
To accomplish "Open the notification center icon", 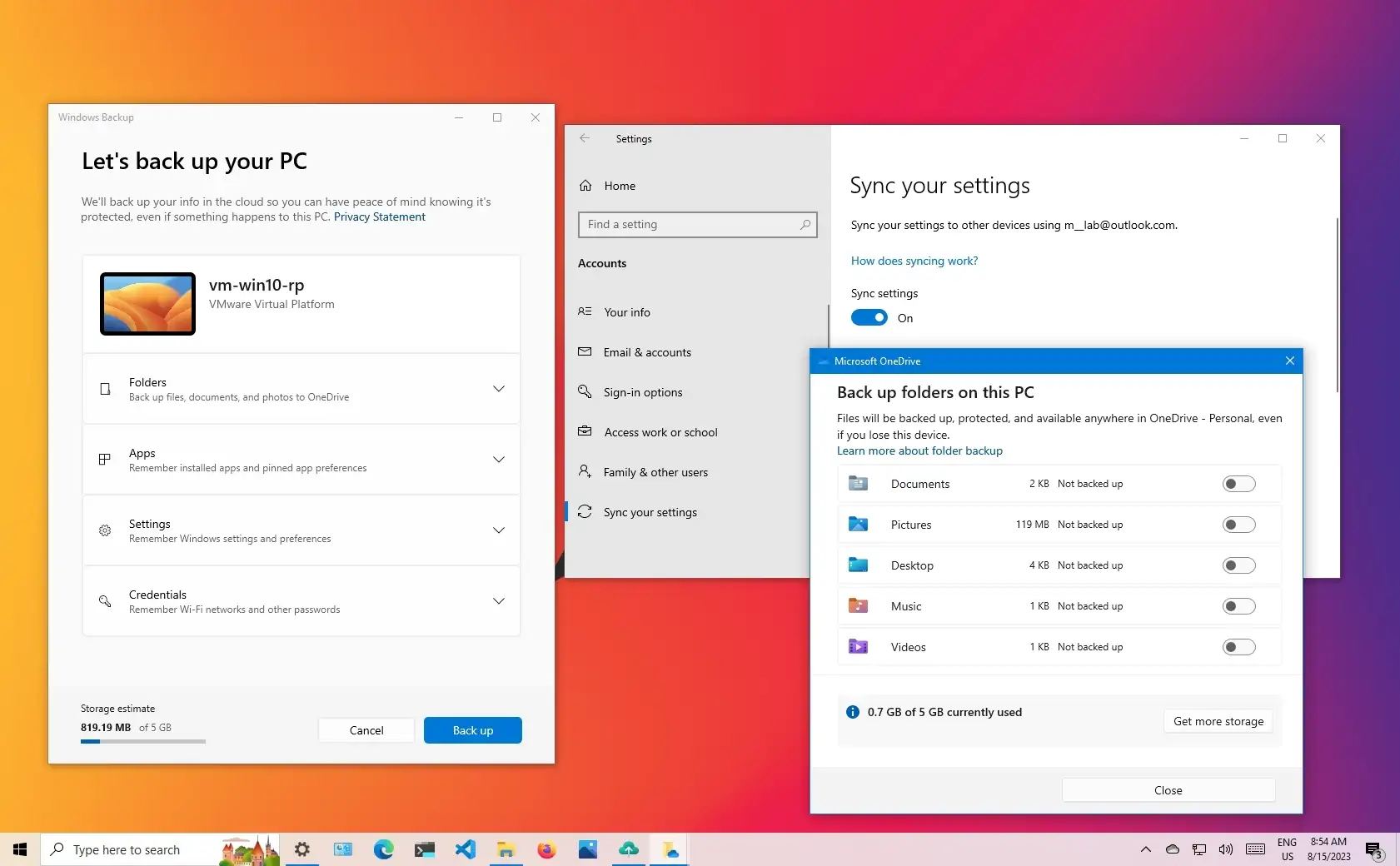I will click(x=1373, y=849).
